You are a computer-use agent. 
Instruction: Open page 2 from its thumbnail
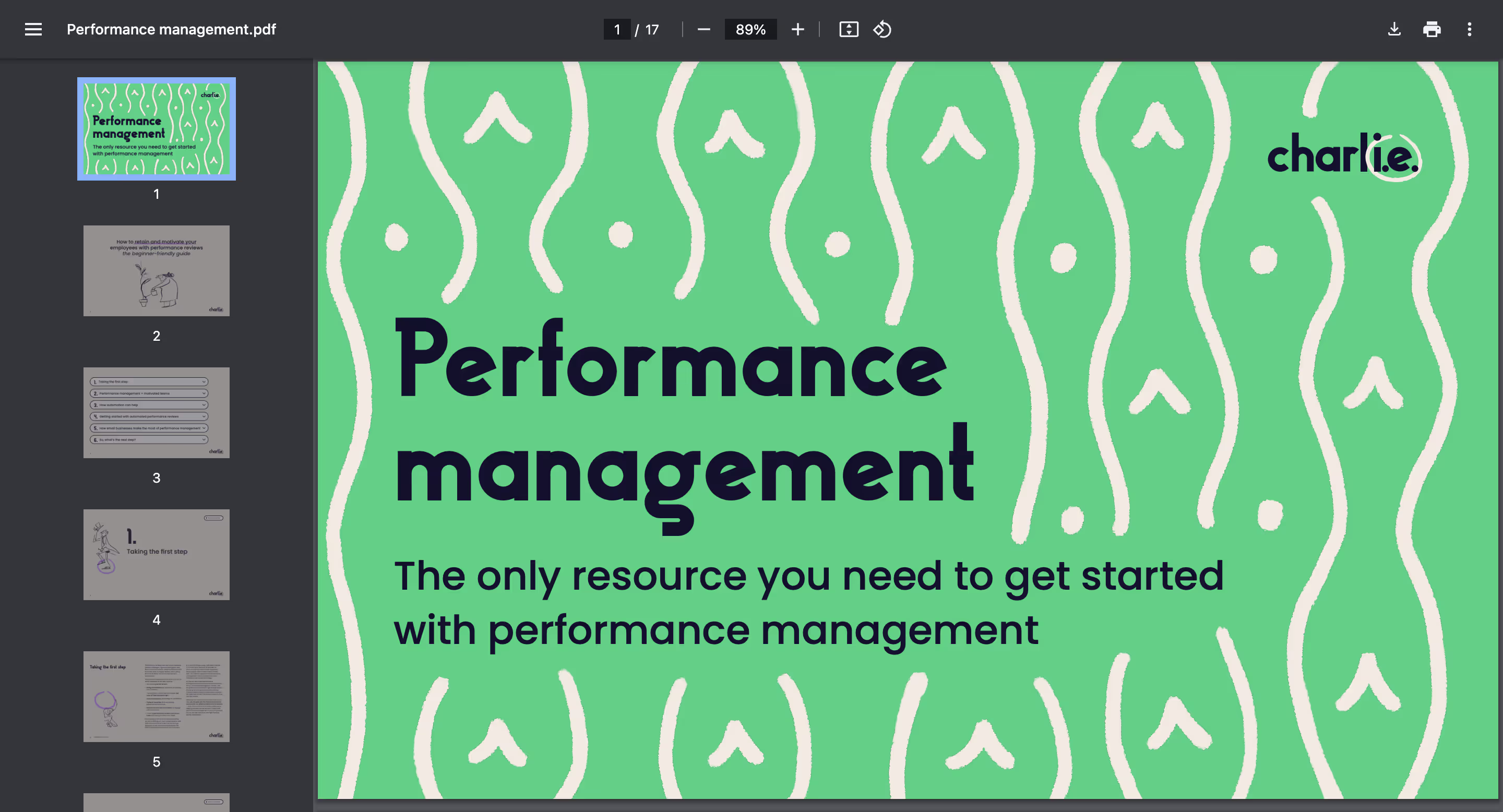(156, 270)
